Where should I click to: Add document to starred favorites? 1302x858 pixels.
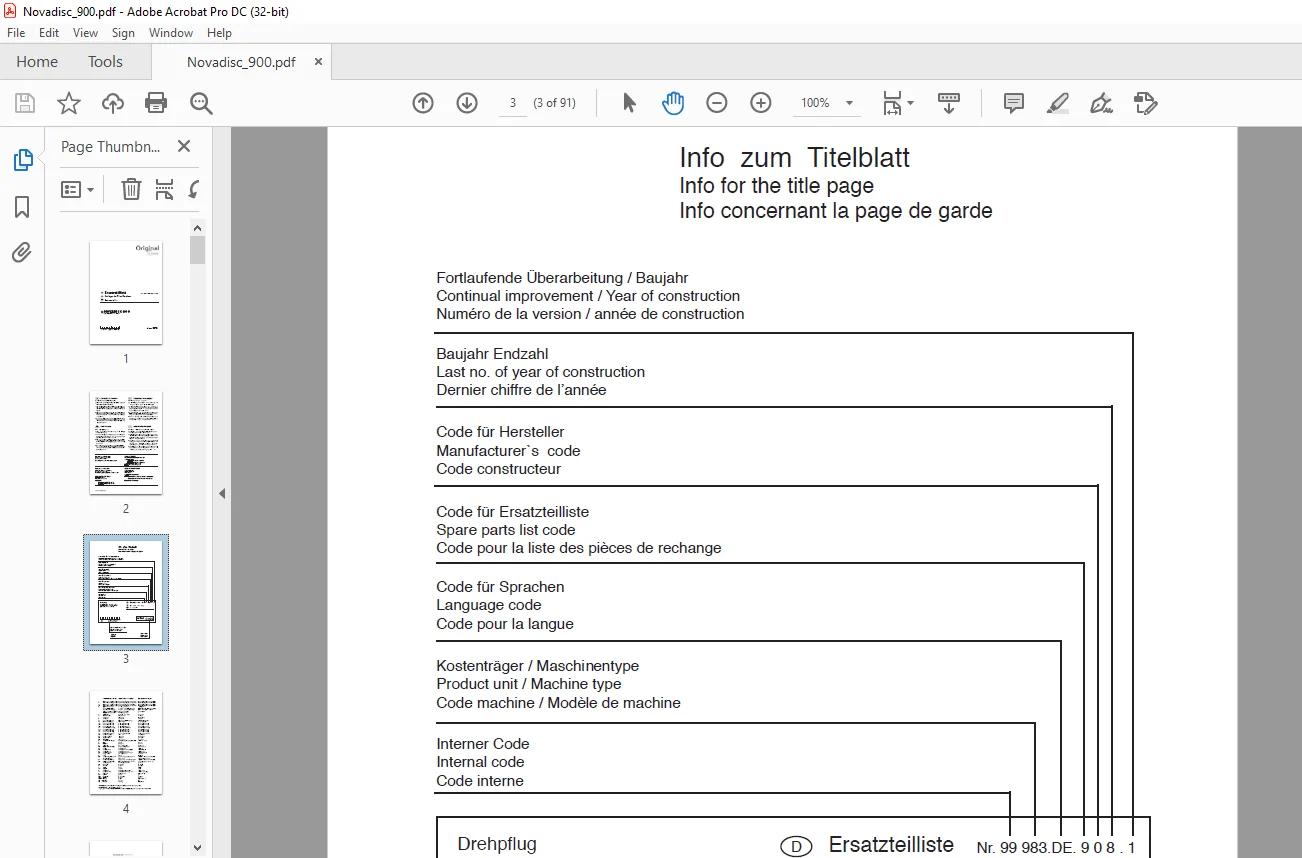68,103
